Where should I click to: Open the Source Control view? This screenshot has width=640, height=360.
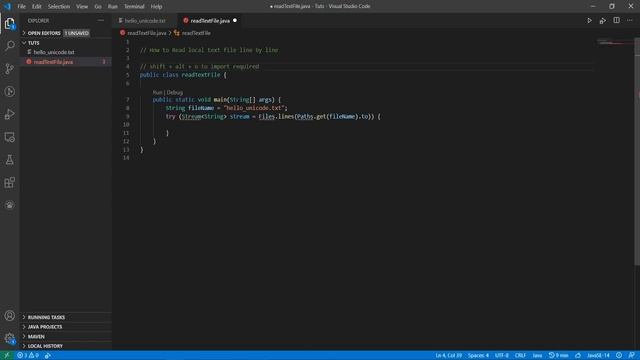[9, 68]
